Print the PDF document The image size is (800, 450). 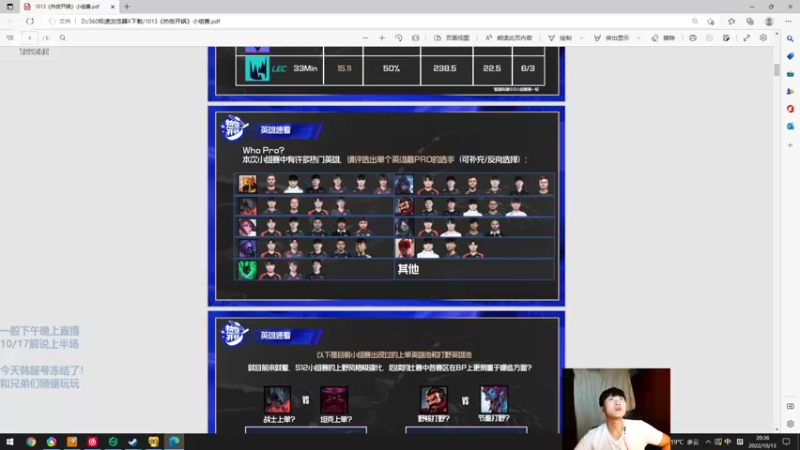tap(693, 38)
